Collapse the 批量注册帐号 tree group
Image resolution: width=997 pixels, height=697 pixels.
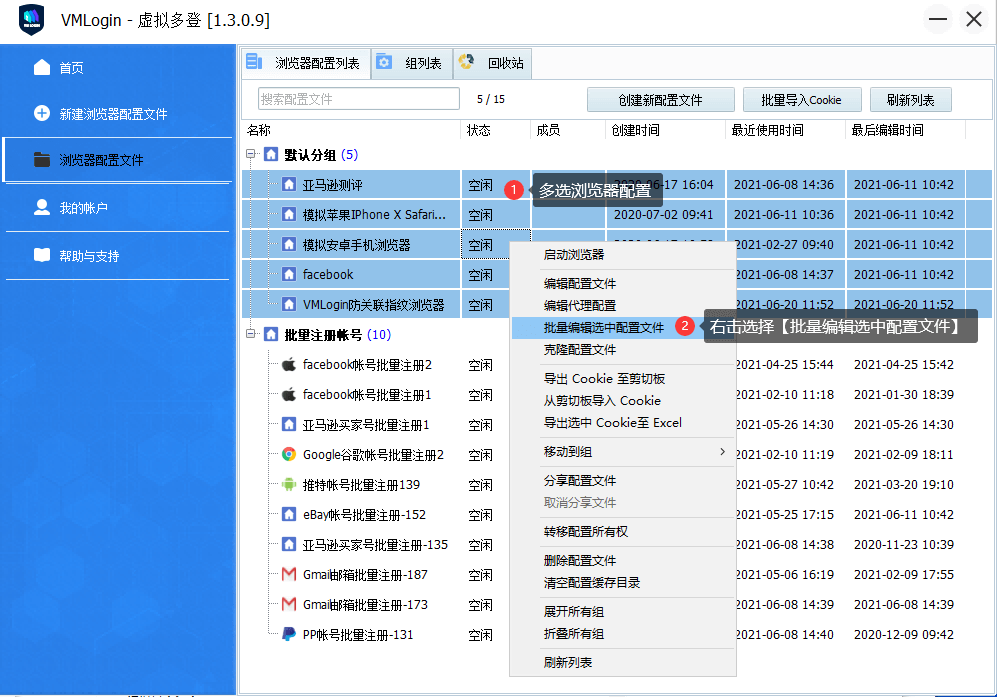[x=251, y=334]
